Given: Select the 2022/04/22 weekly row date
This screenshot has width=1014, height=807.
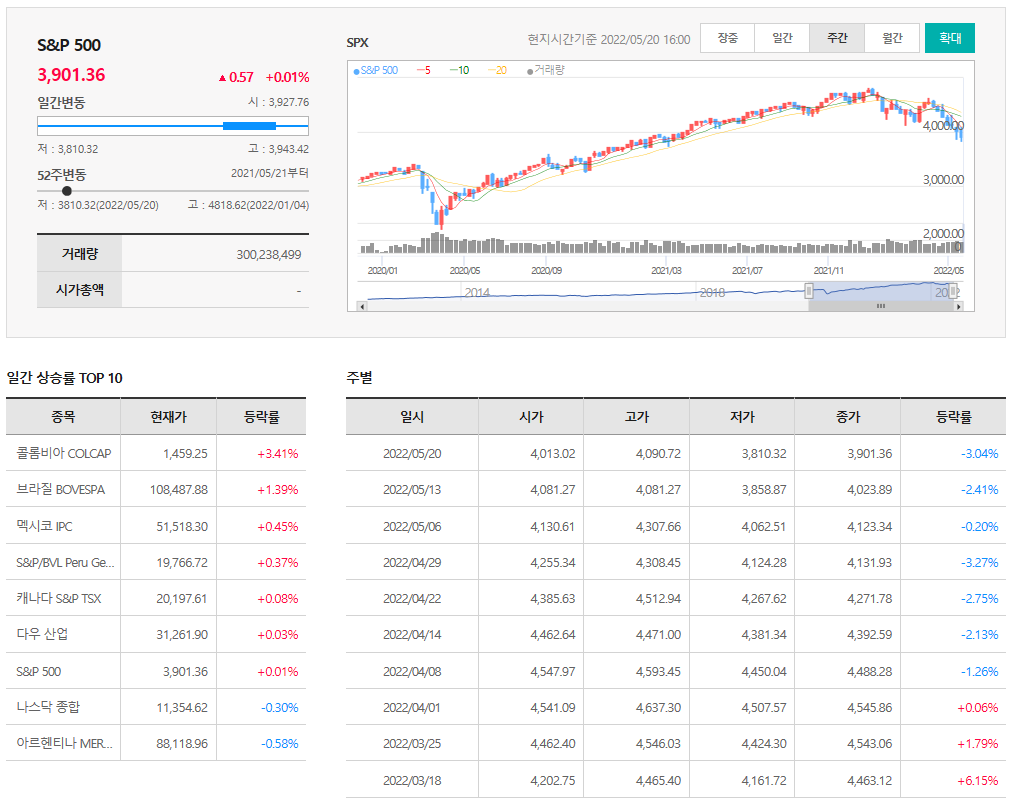Looking at the screenshot, I should click(412, 599).
